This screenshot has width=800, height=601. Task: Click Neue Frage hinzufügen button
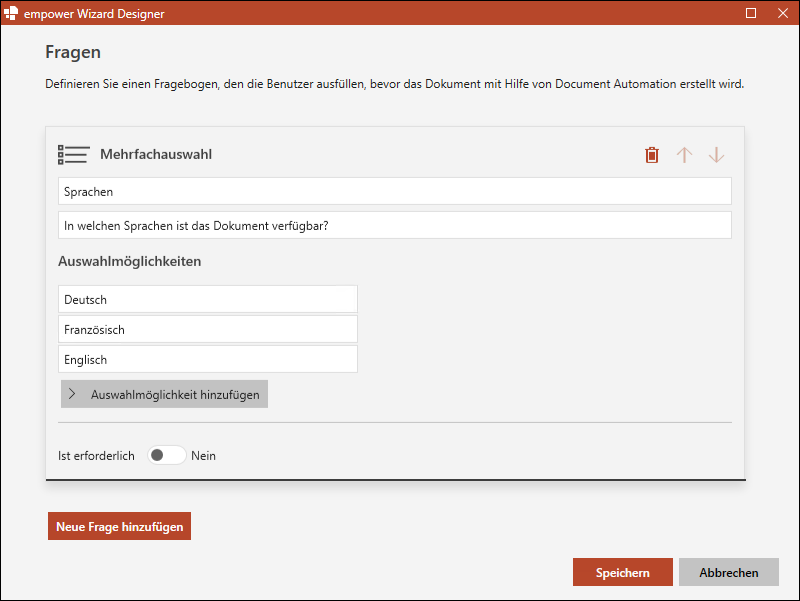coord(119,526)
